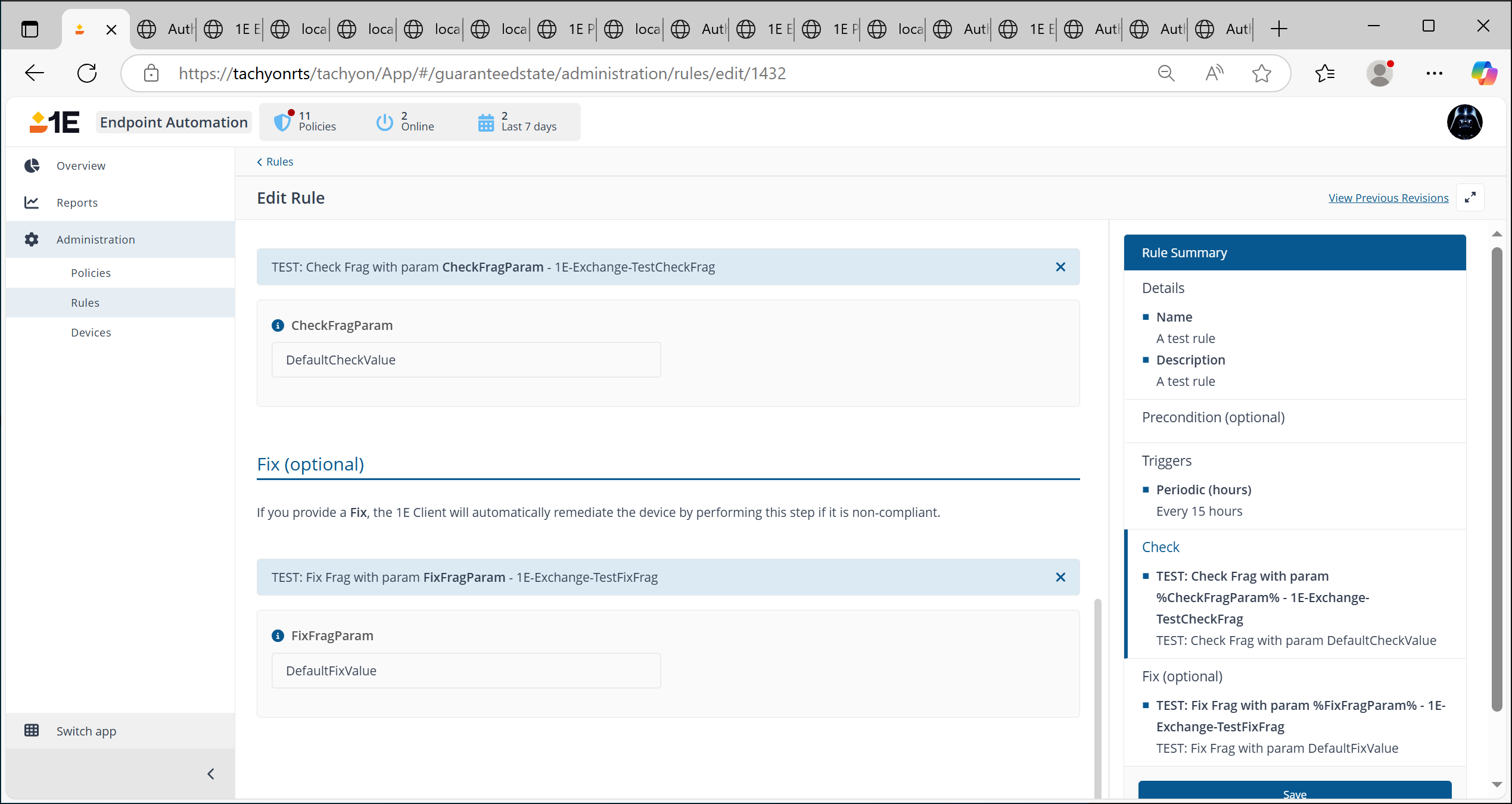Open View Previous Revisions link

point(1388,198)
